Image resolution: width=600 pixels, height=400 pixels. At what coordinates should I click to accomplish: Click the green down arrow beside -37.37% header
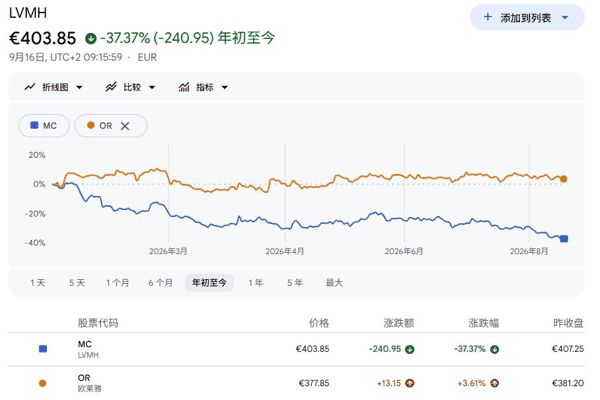pos(91,38)
